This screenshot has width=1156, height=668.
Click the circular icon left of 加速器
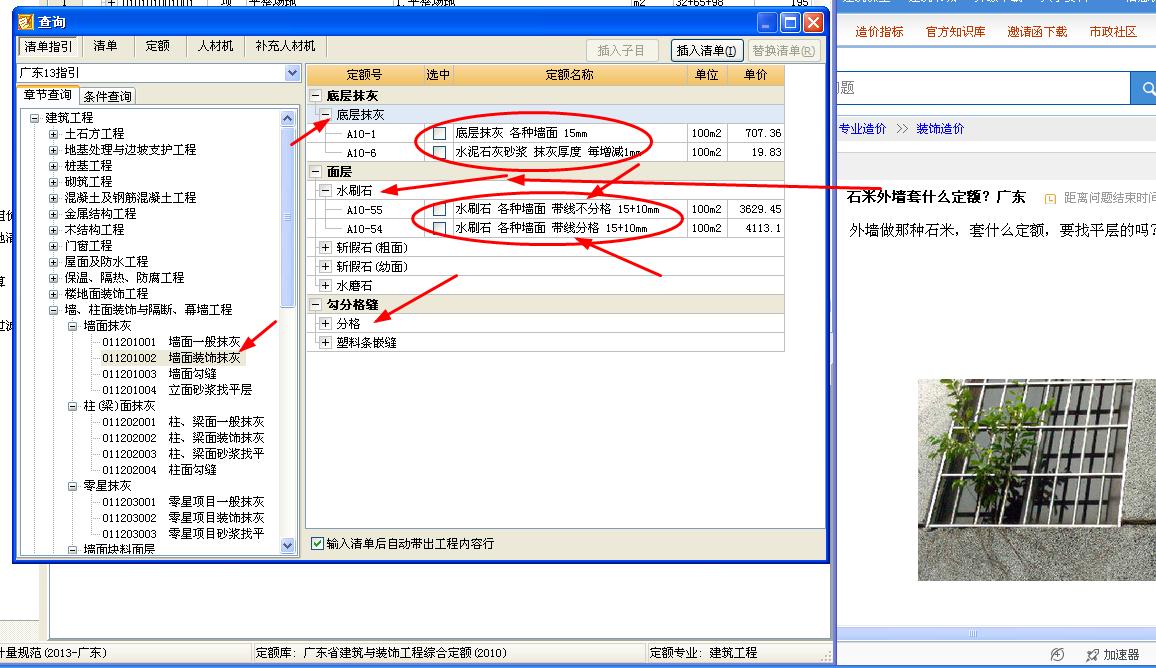1057,655
